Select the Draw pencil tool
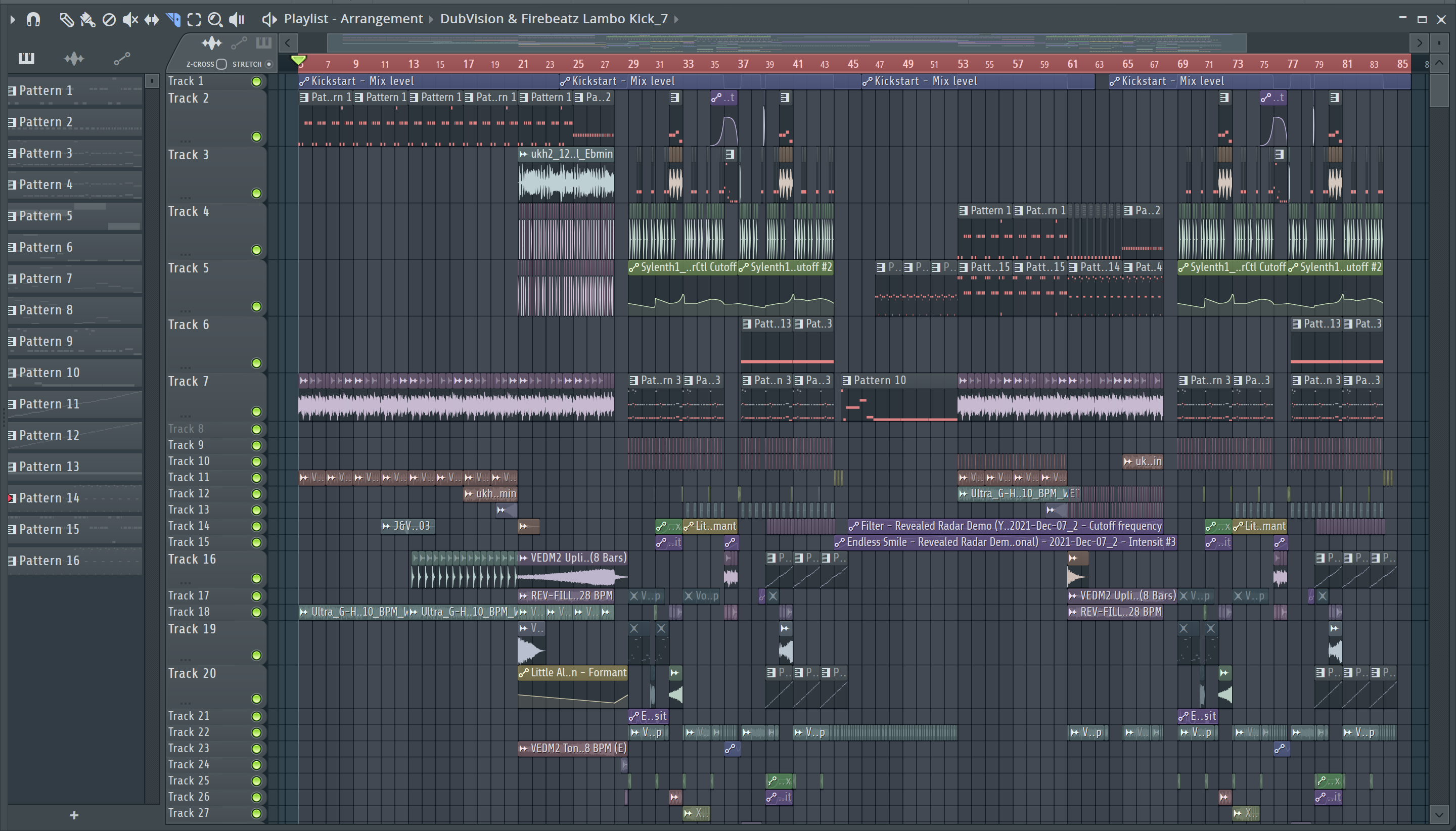 [x=67, y=19]
